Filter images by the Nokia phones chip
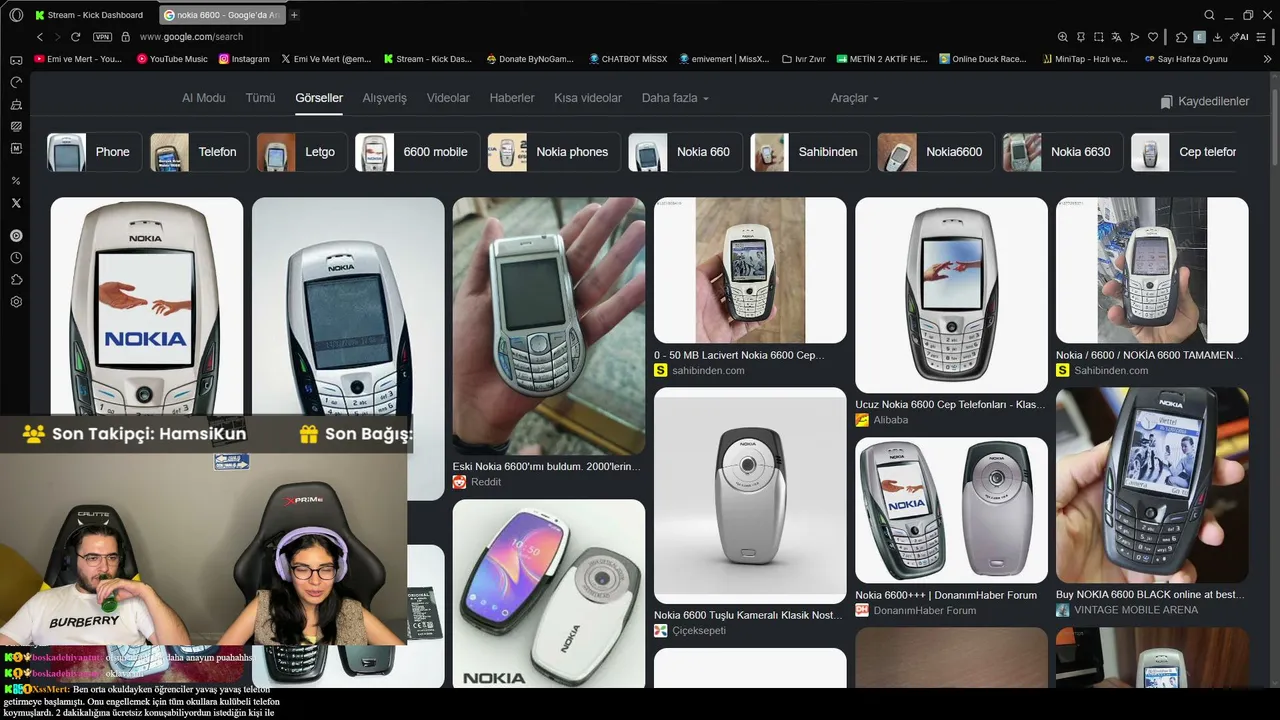The width and height of the screenshot is (1280, 720). 554,152
